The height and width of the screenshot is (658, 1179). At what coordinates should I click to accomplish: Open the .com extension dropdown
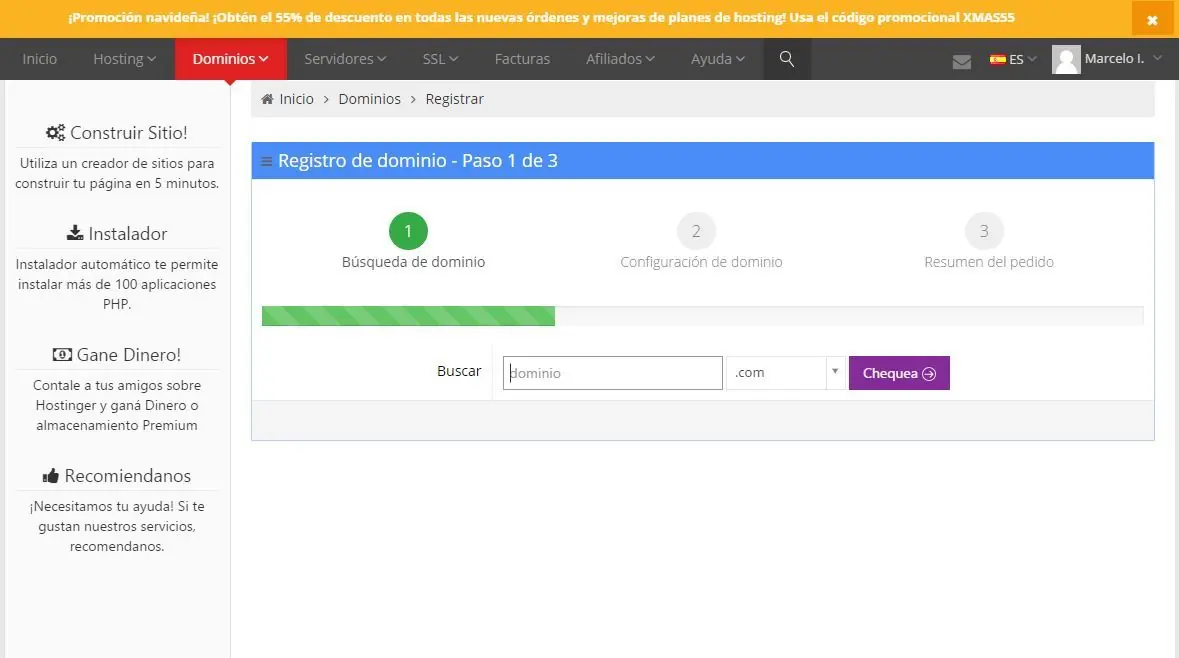click(786, 373)
